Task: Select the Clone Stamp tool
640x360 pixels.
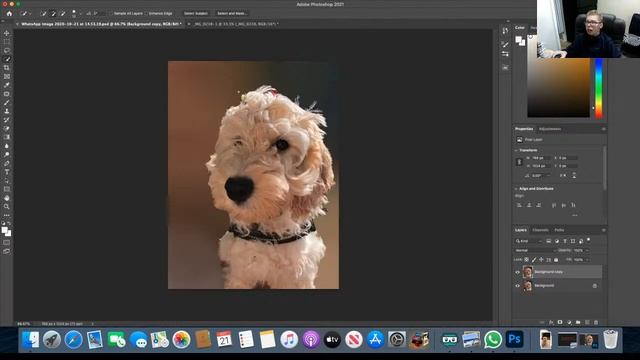Action: point(7,111)
